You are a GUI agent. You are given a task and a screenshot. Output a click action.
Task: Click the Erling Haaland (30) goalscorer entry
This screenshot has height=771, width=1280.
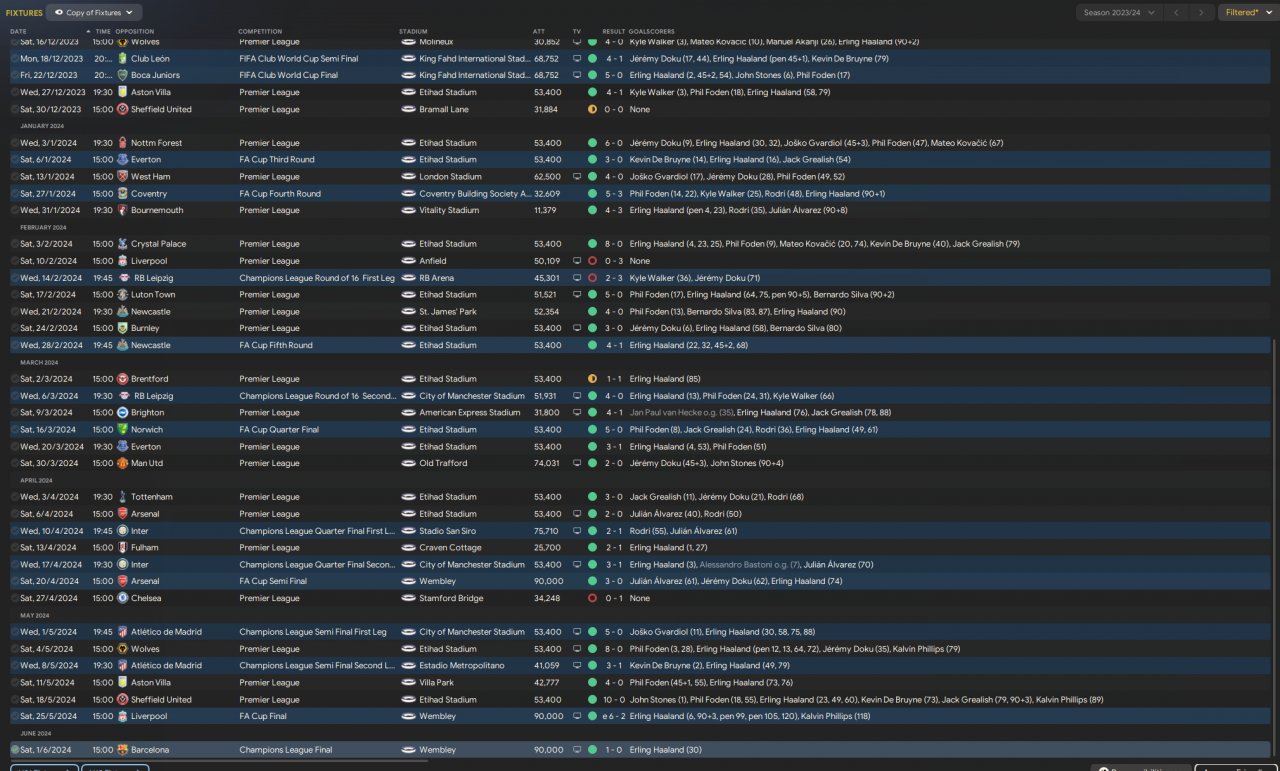coord(666,750)
